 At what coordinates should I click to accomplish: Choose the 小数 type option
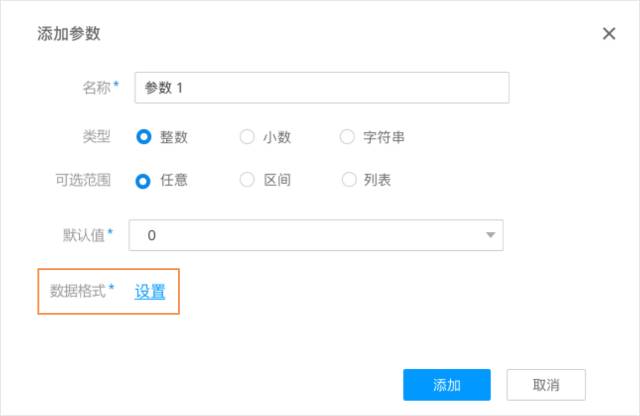pos(247,137)
